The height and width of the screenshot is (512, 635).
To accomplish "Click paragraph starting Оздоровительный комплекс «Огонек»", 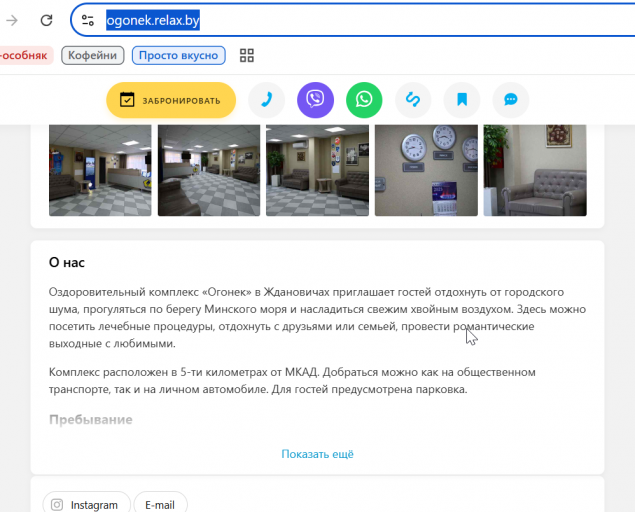I will [x=318, y=318].
